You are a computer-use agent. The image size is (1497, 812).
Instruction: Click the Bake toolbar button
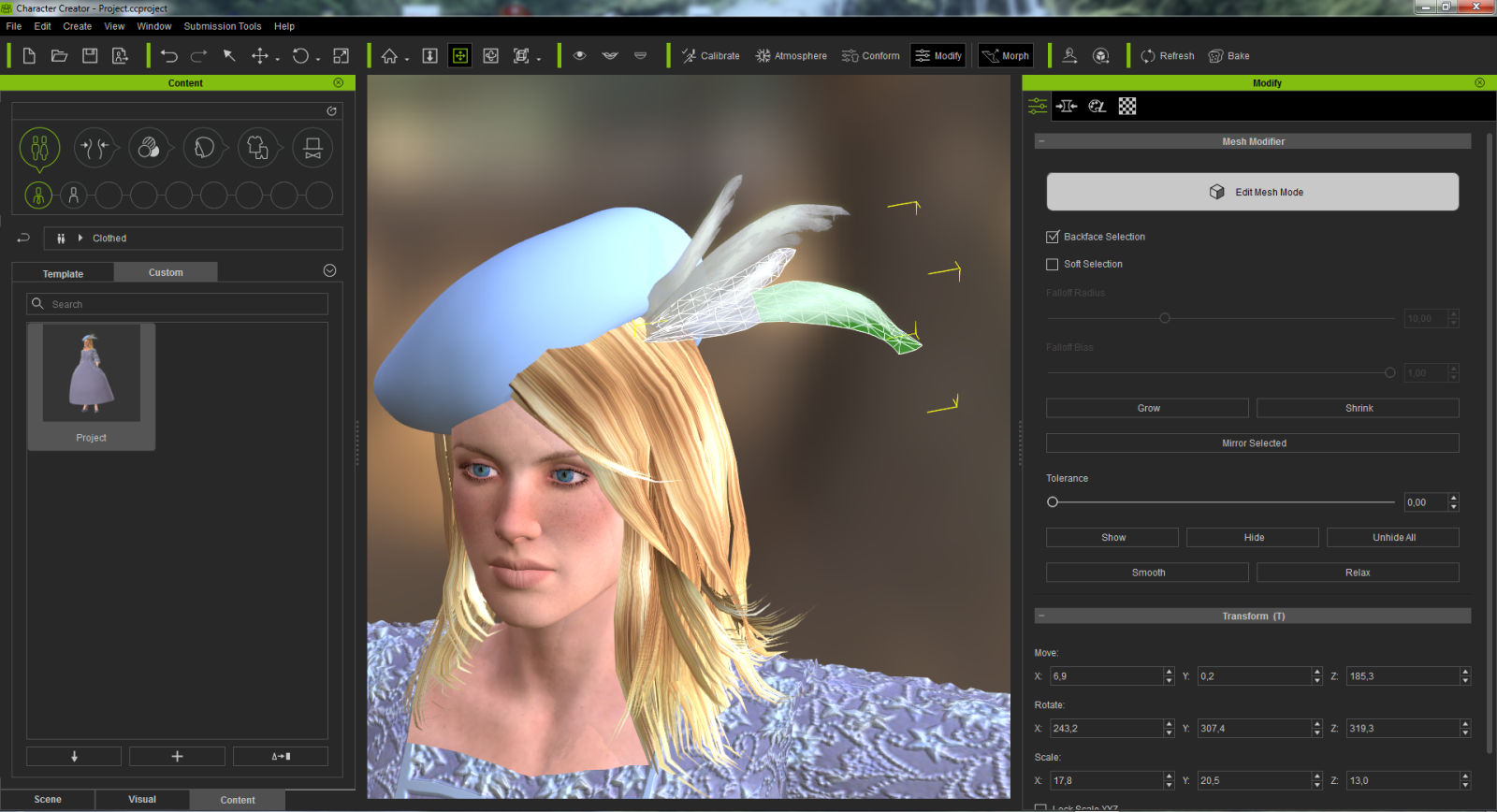1228,56
